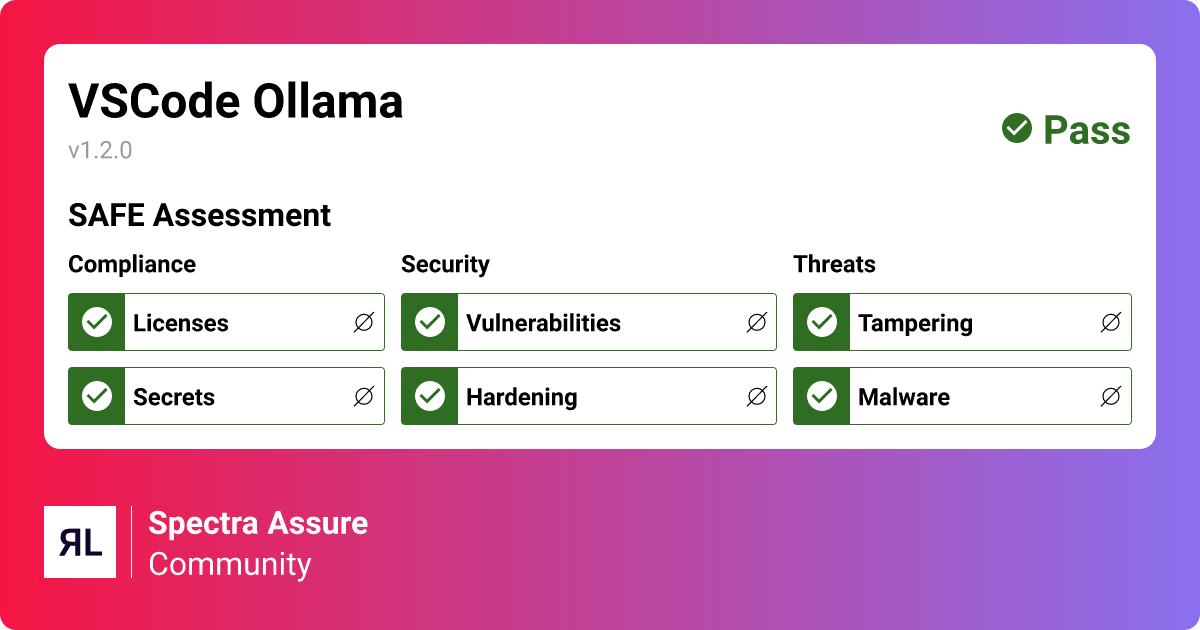Click the empty-set symbol in Vulnerabilities row
The width and height of the screenshot is (1200, 630).
point(757,322)
